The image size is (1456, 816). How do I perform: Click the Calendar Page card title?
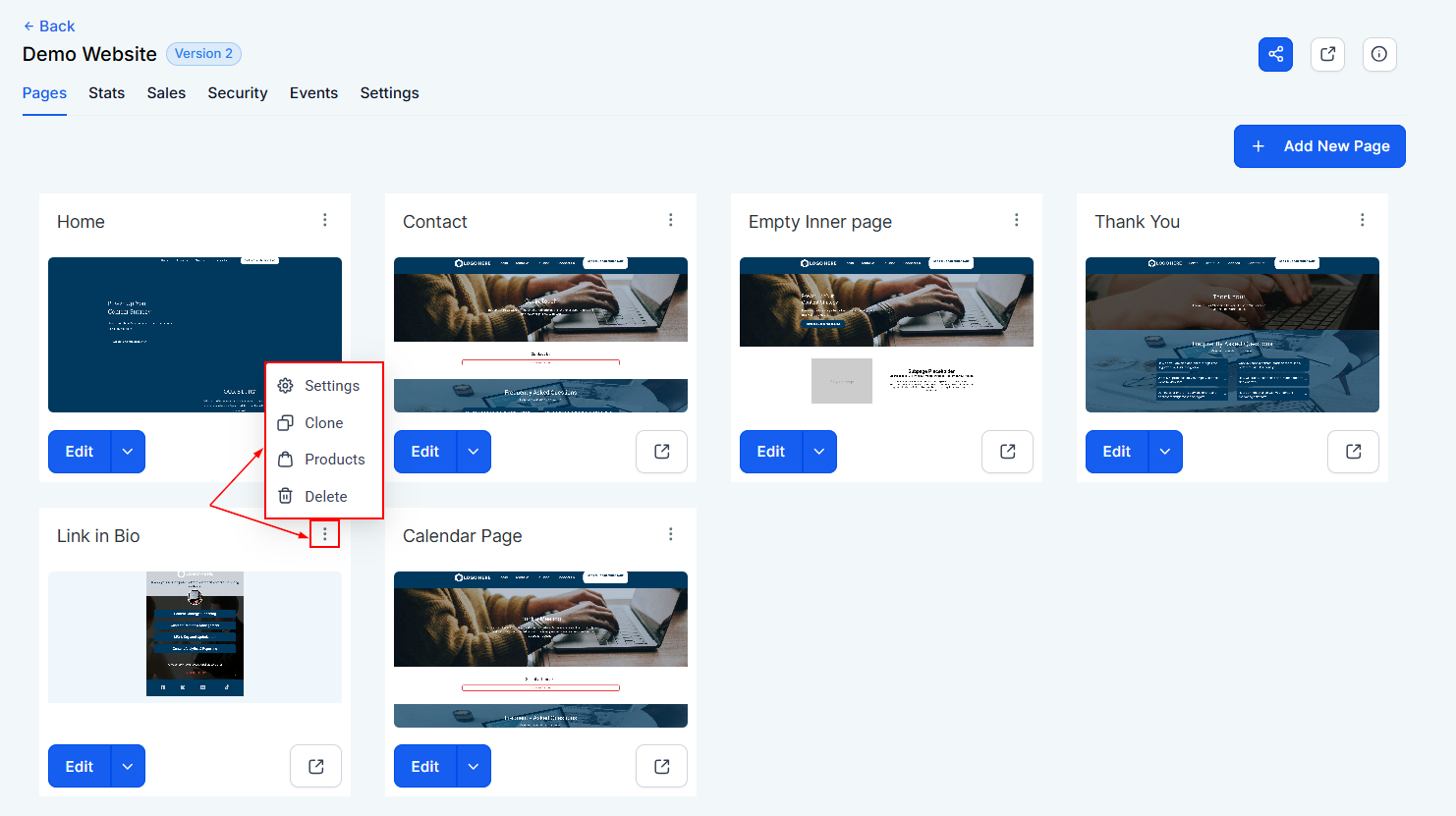pos(463,536)
